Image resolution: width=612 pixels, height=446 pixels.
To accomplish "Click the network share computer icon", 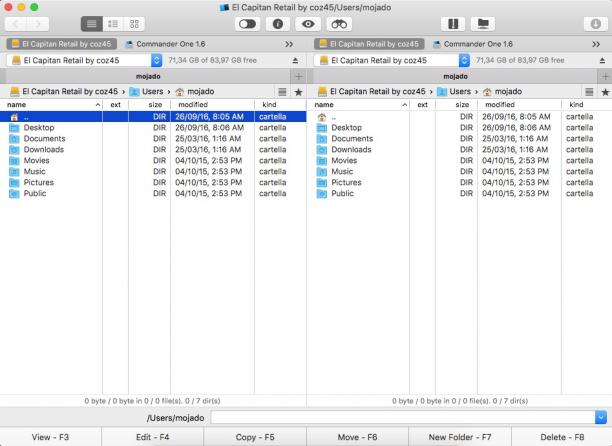I will coord(483,24).
